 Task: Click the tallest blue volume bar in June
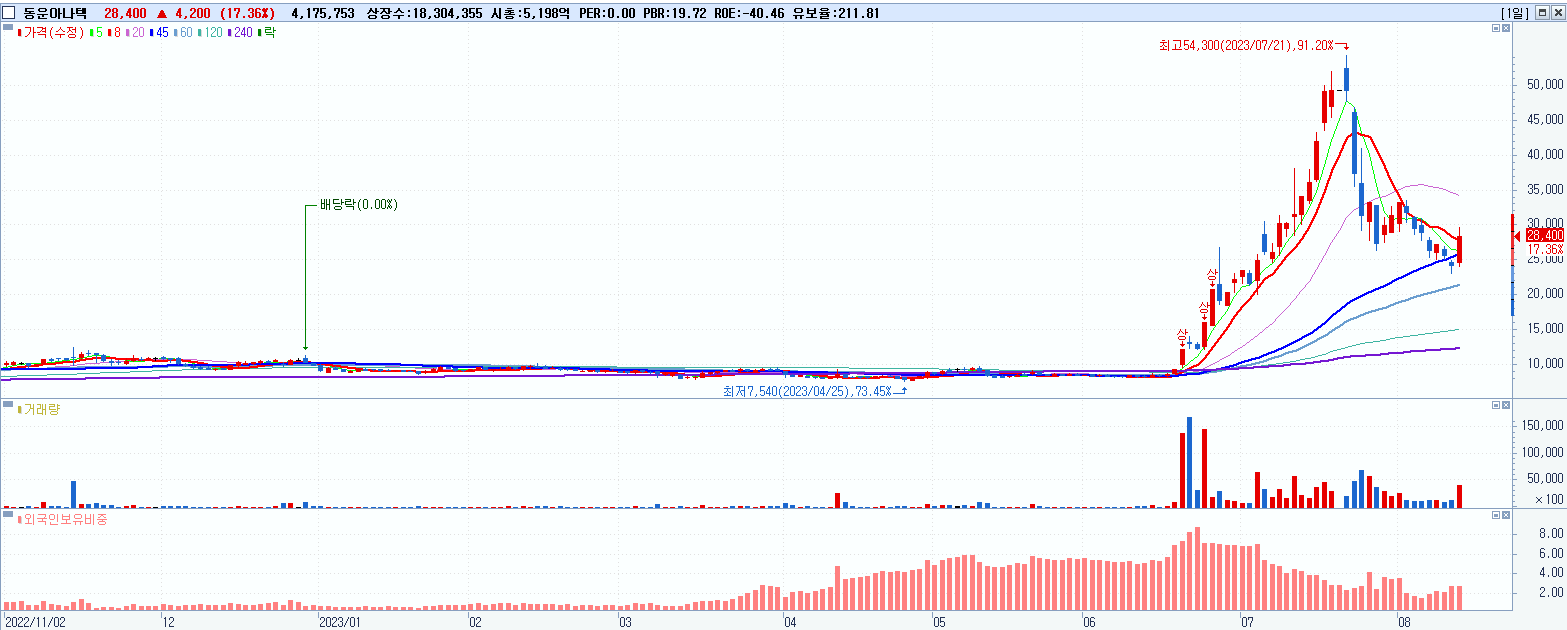coord(1189,462)
